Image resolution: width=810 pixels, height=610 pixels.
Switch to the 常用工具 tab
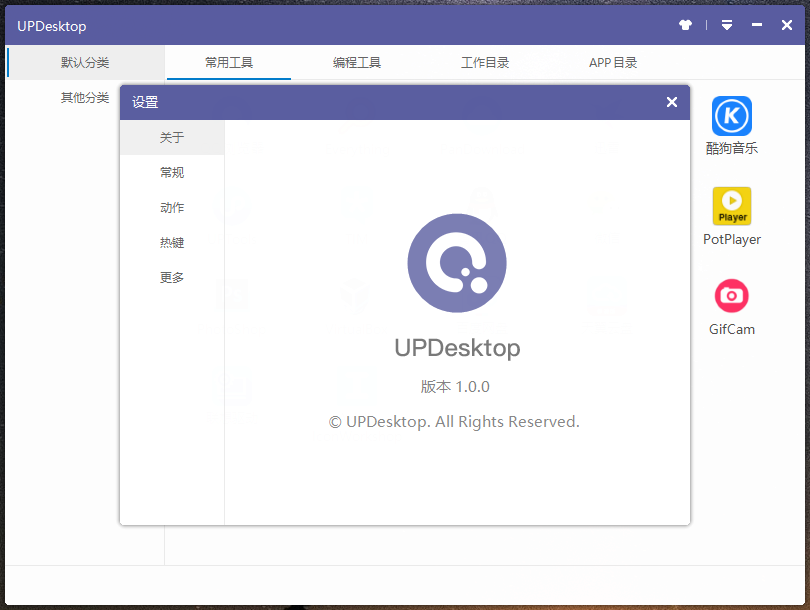click(229, 62)
